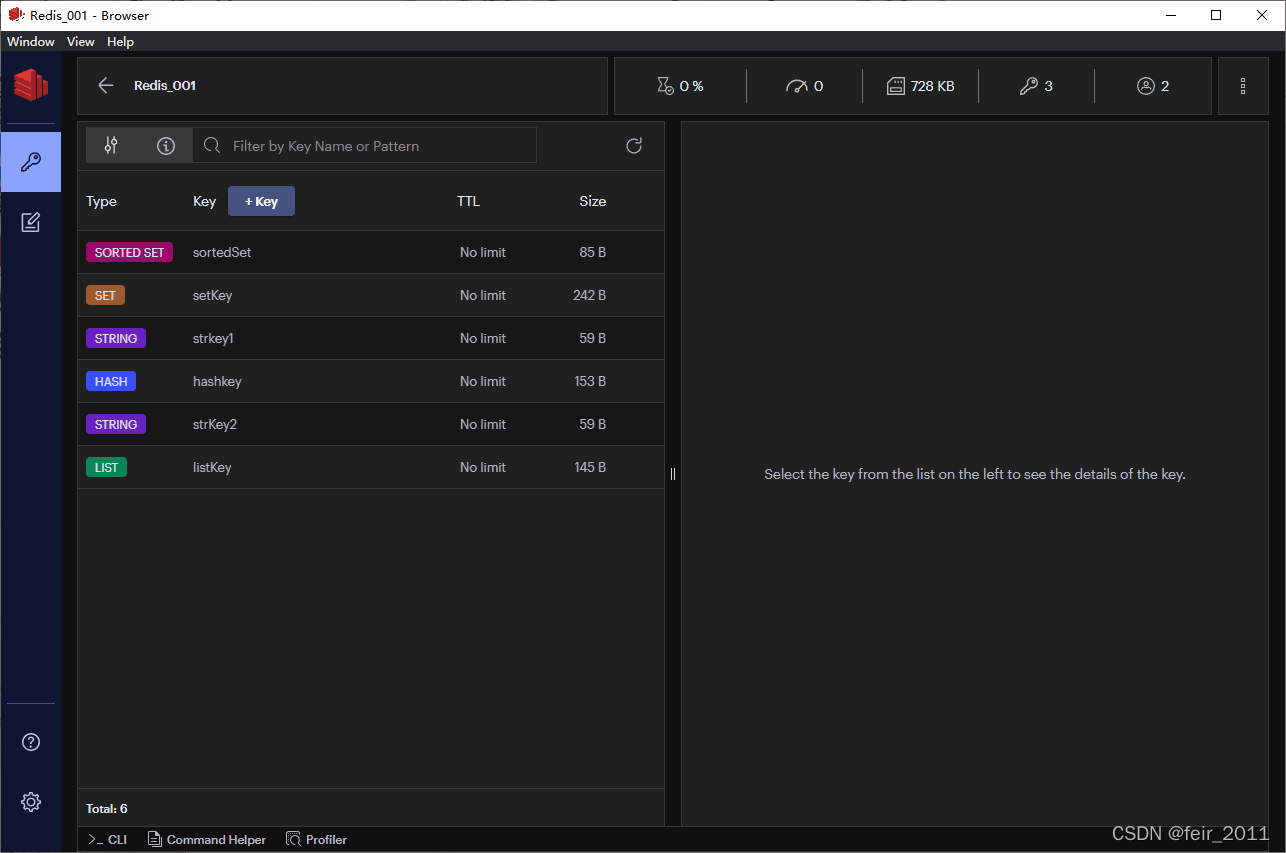Open the Browser key icon in sidebar
The height and width of the screenshot is (853, 1286).
30,162
